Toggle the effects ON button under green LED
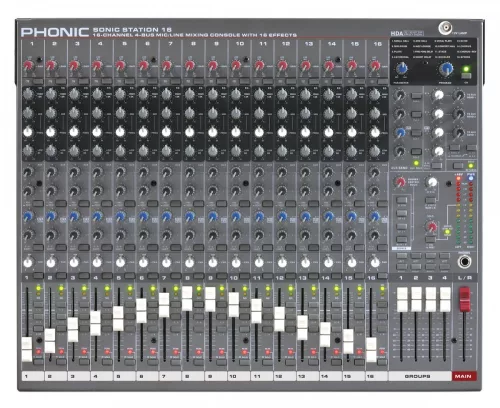 coord(466,76)
